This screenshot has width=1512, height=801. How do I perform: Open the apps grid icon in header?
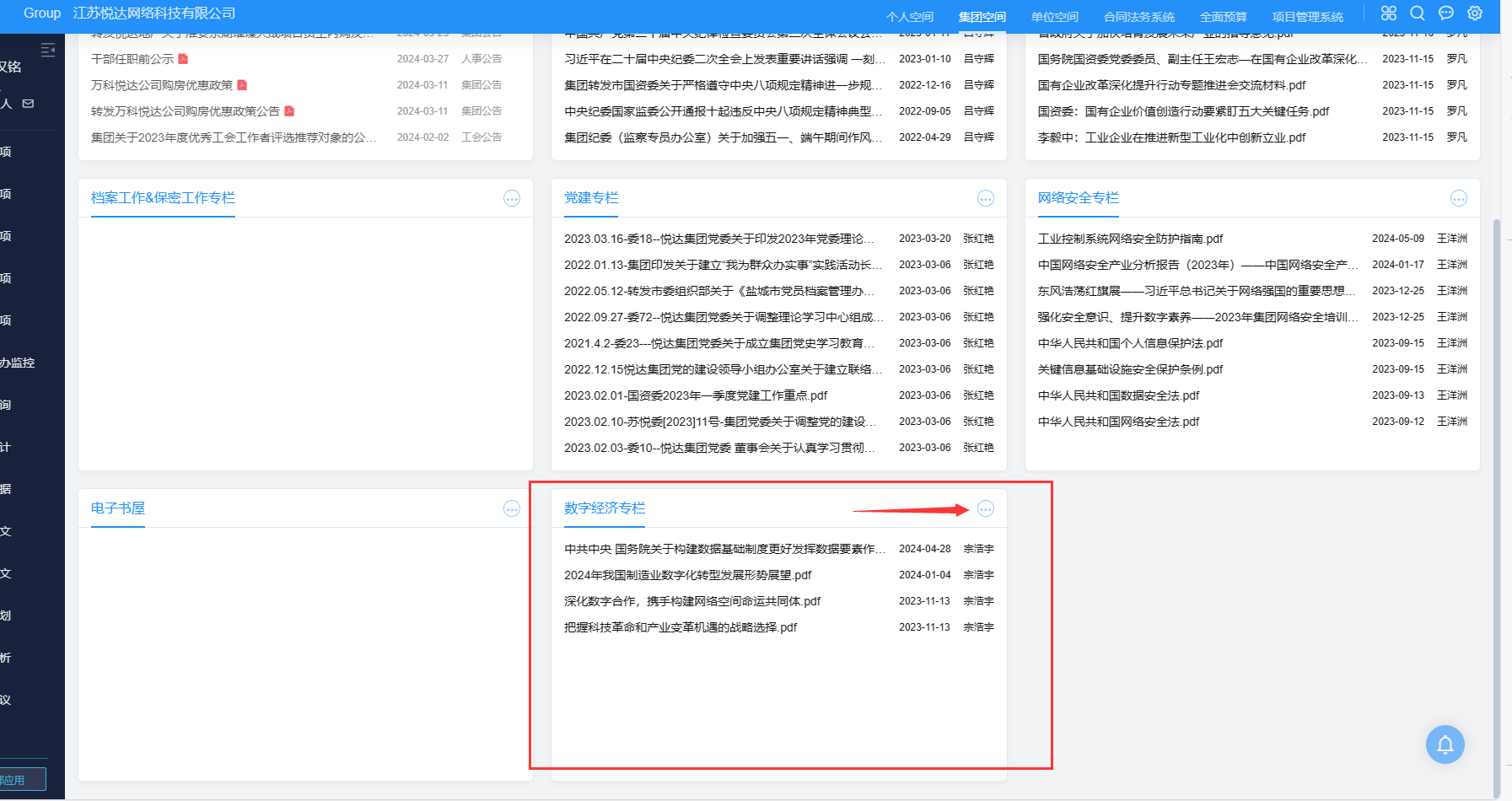click(x=1389, y=13)
